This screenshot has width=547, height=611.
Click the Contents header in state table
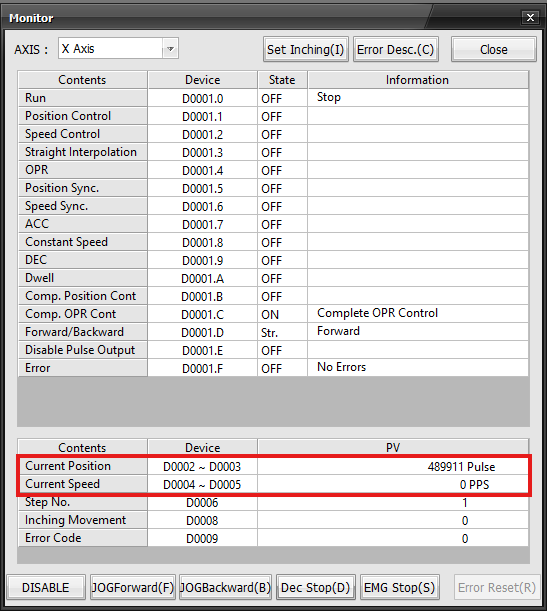[x=82, y=80]
